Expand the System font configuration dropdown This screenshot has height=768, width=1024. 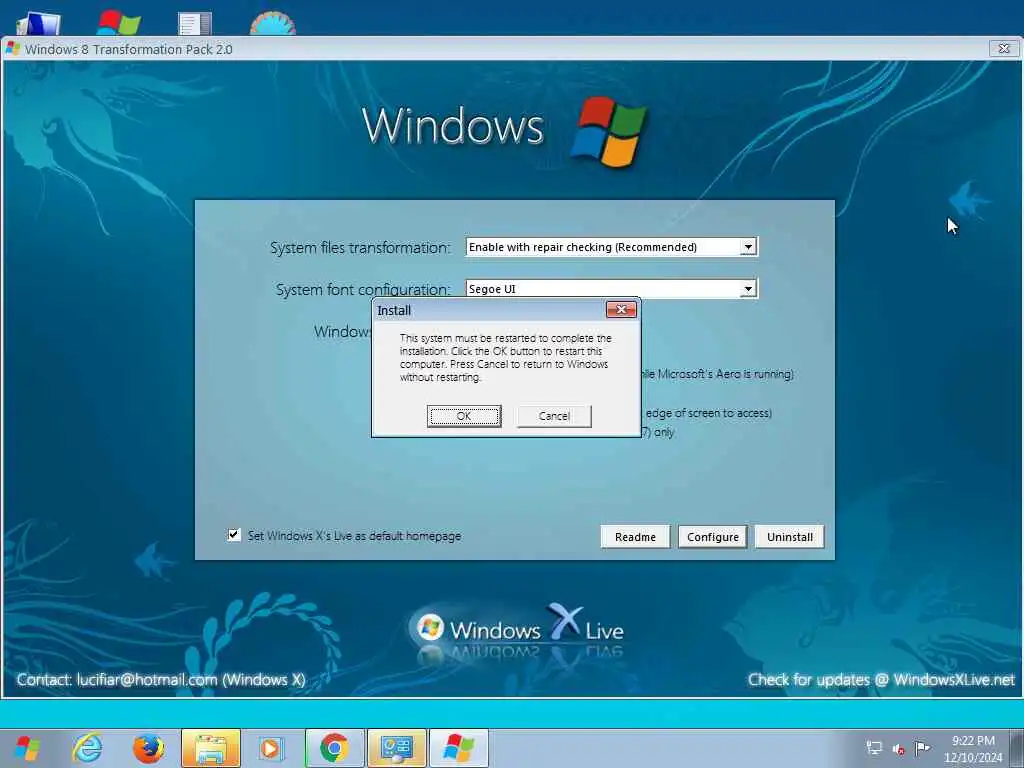pyautogui.click(x=748, y=289)
